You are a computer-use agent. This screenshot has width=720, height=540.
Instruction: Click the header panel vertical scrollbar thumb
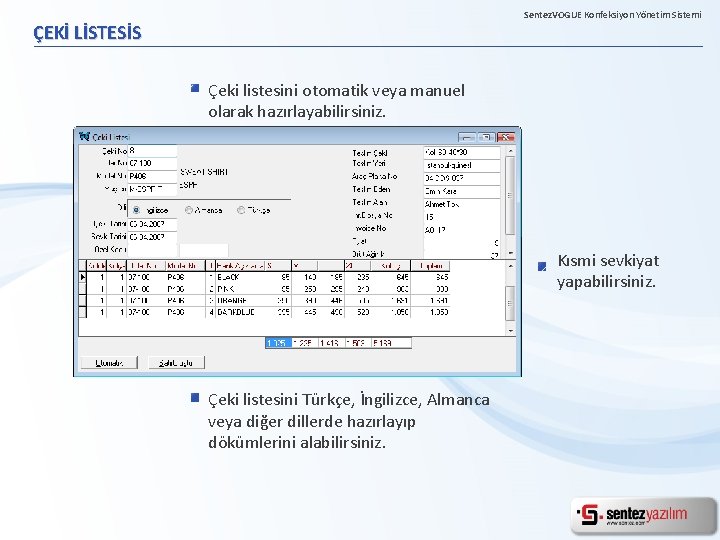[510, 195]
